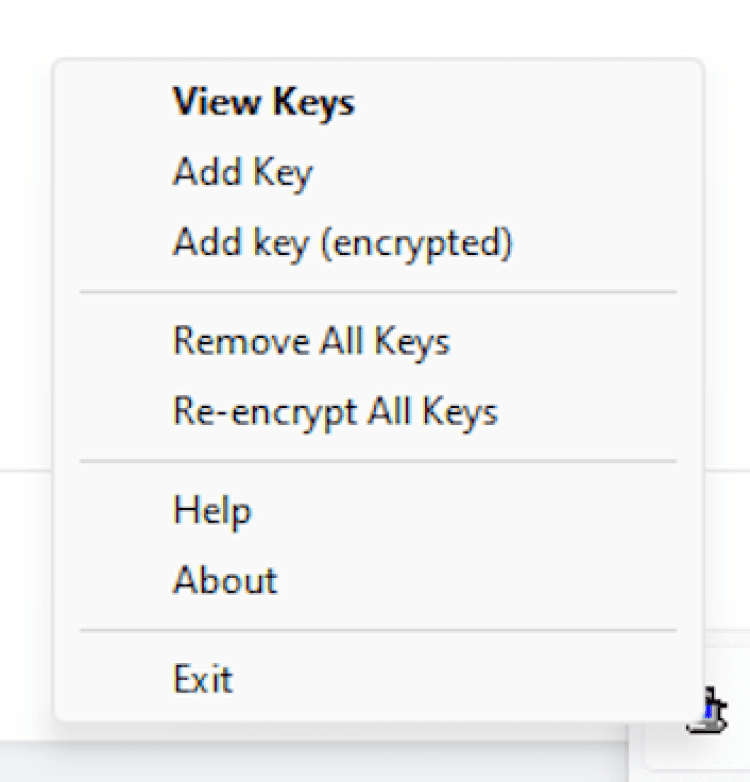Choose Add key (encrypted) option
Viewport: 750px width, 782px height.
coord(342,243)
